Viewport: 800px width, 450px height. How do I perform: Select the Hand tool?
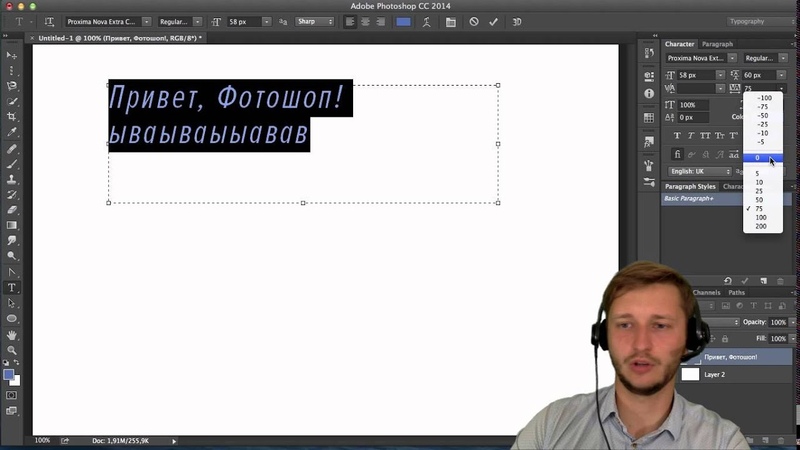[x=12, y=335]
